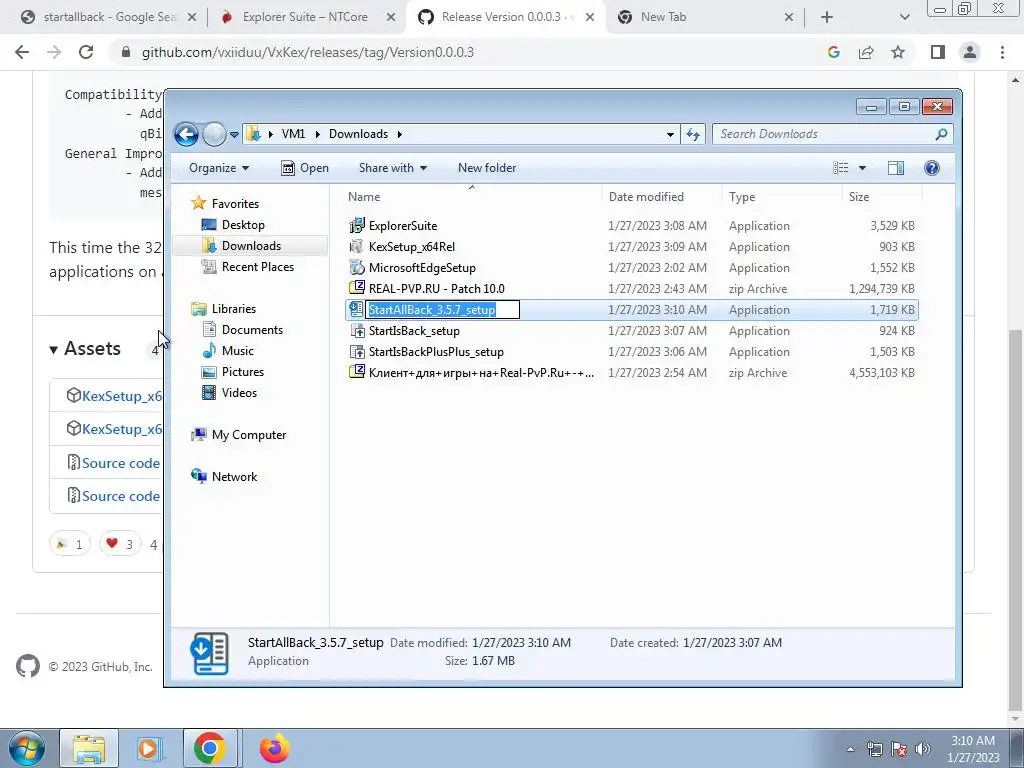Click the Google icon in address bar
This screenshot has width=1024, height=768.
coord(833,52)
